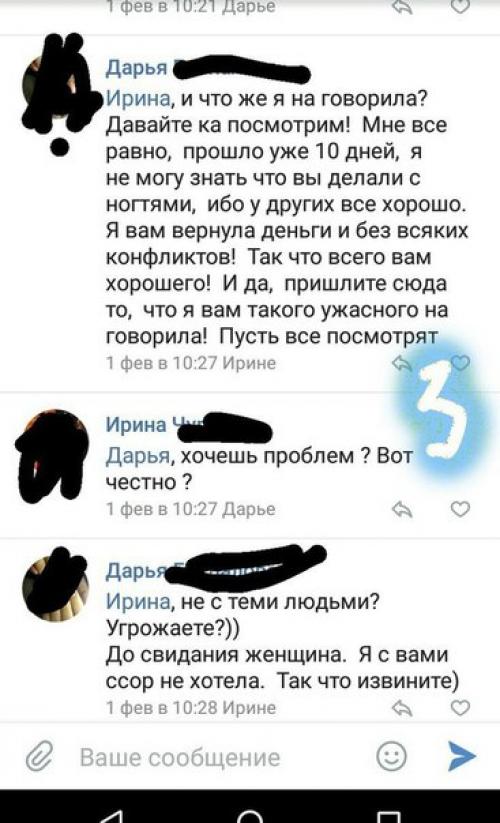This screenshot has height=823, width=500.
Task: Open Дарья's name above the long comment
Action: coord(136,68)
